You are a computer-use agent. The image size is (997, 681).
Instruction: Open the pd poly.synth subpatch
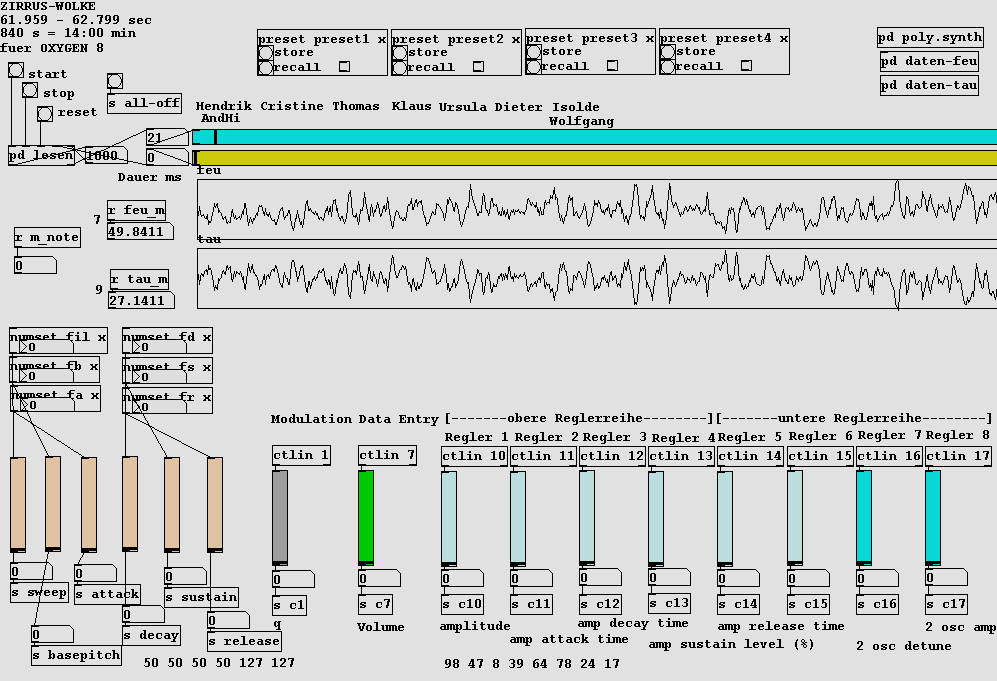point(930,38)
